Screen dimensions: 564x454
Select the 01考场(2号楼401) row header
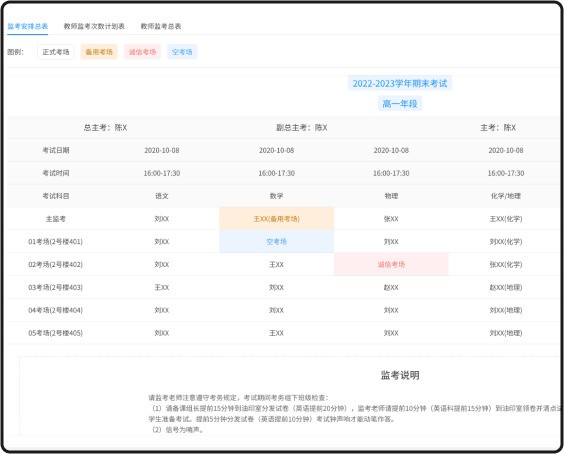(x=55, y=241)
